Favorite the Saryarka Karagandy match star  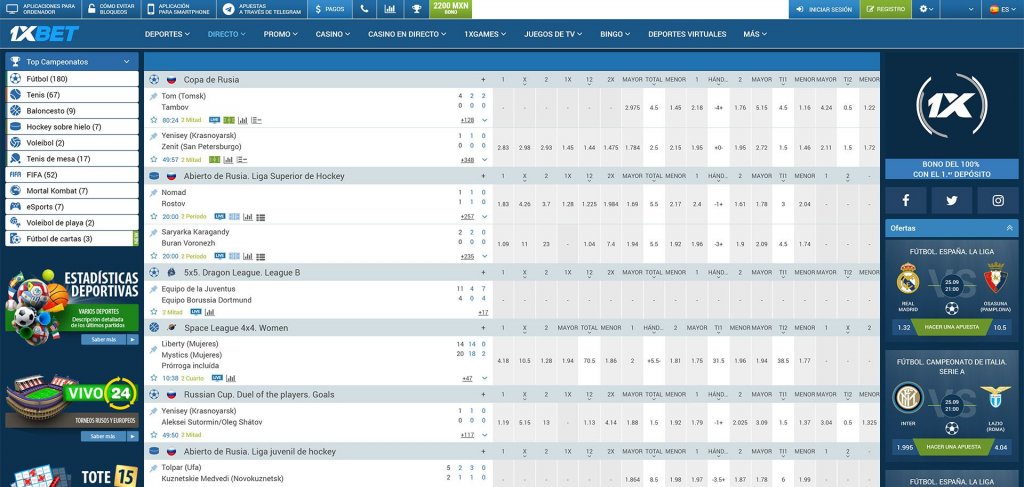(153, 257)
